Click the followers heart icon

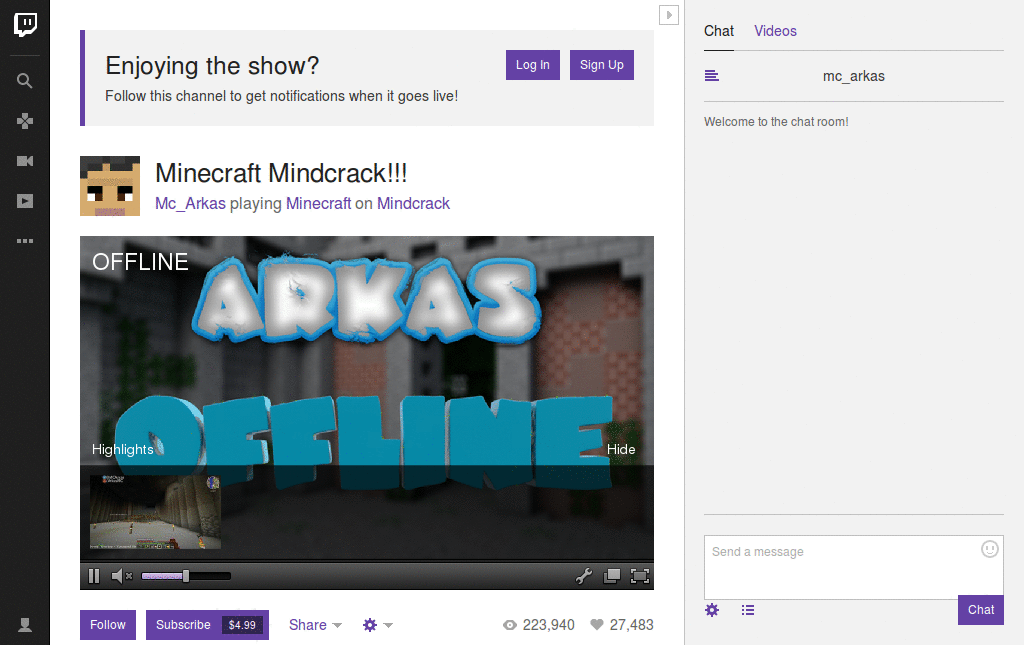[x=596, y=625]
